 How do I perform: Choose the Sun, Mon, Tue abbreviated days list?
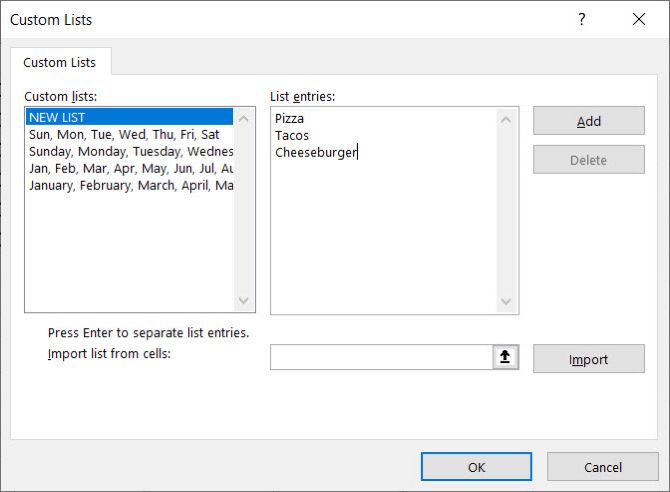click(x=129, y=134)
